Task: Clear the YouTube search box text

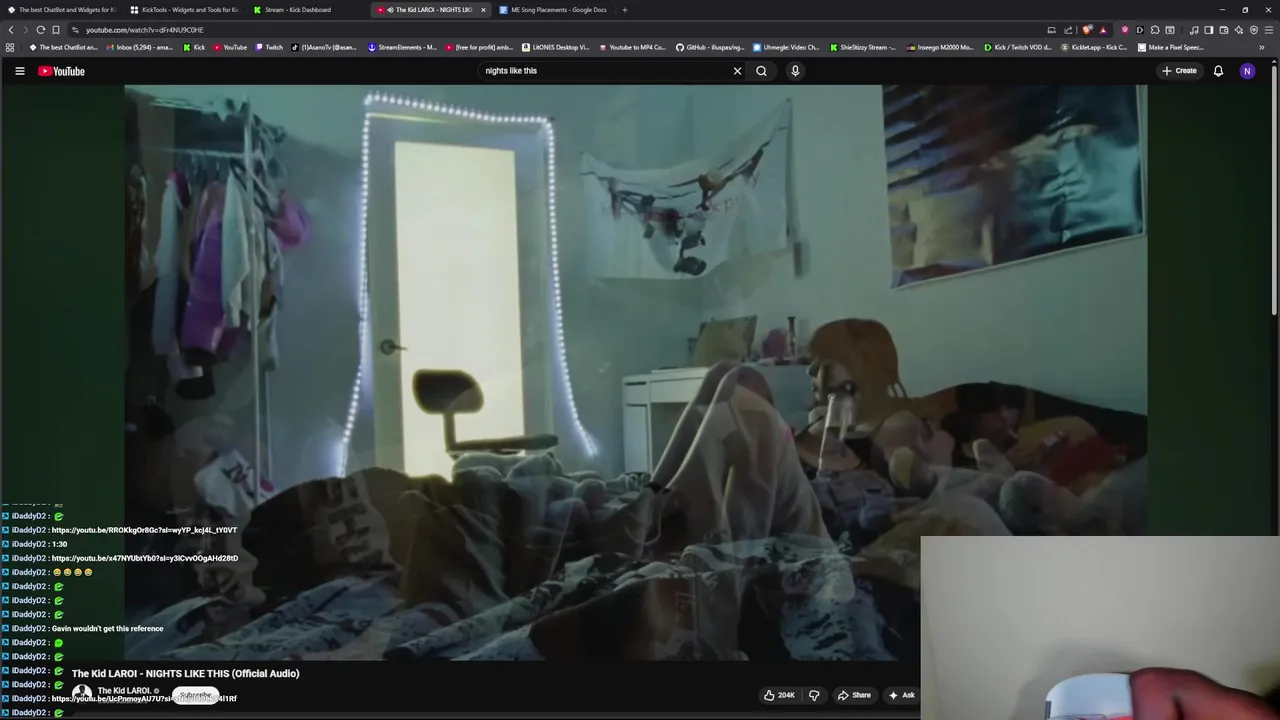Action: (x=737, y=71)
